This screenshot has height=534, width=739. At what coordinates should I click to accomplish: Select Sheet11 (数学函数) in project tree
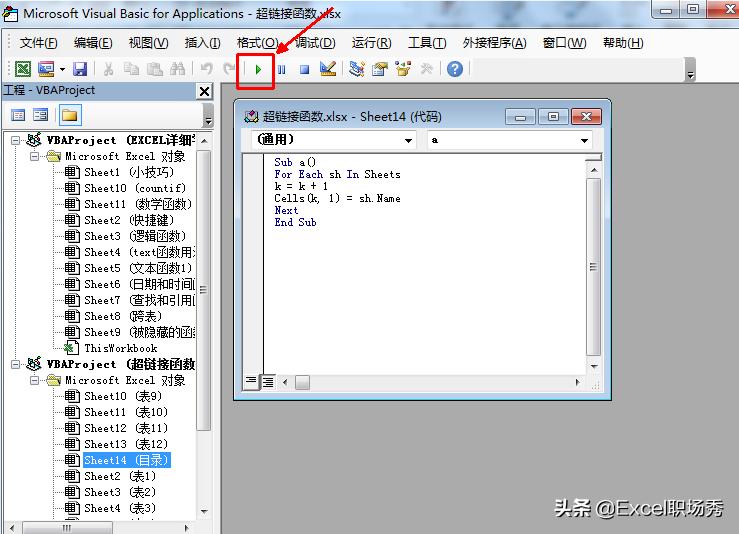(138, 204)
